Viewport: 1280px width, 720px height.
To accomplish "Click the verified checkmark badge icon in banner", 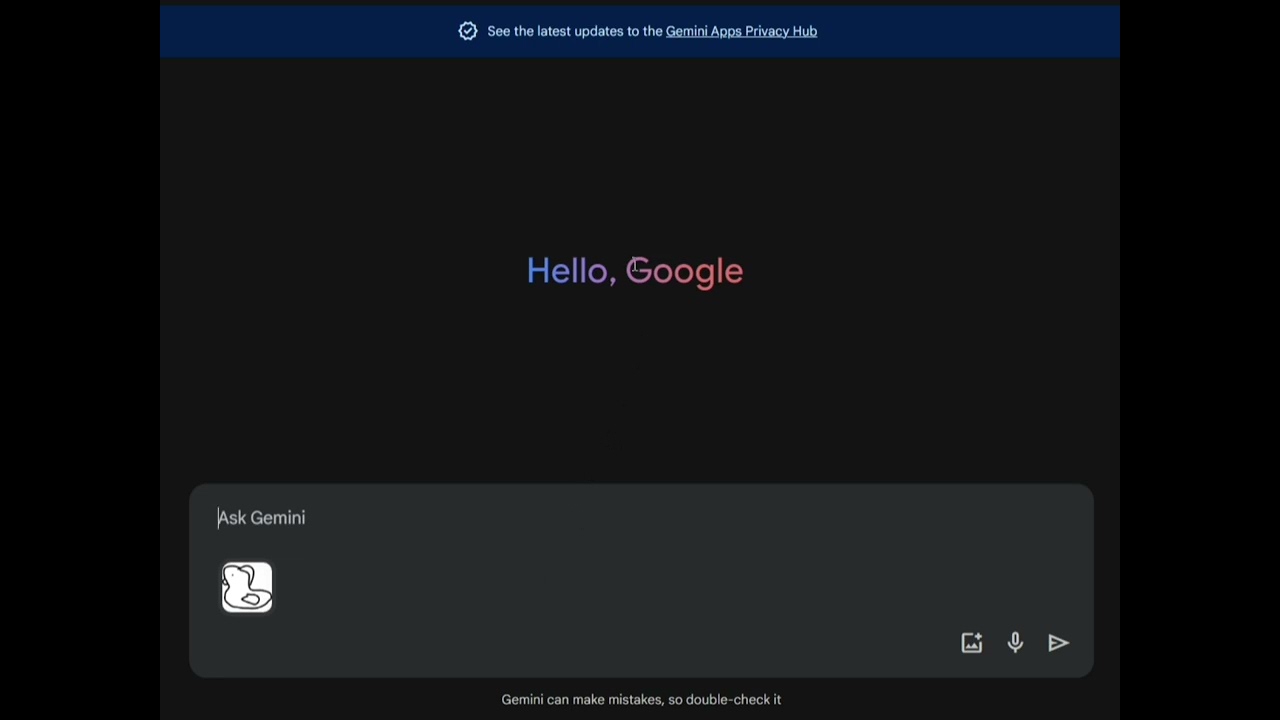I will [468, 31].
